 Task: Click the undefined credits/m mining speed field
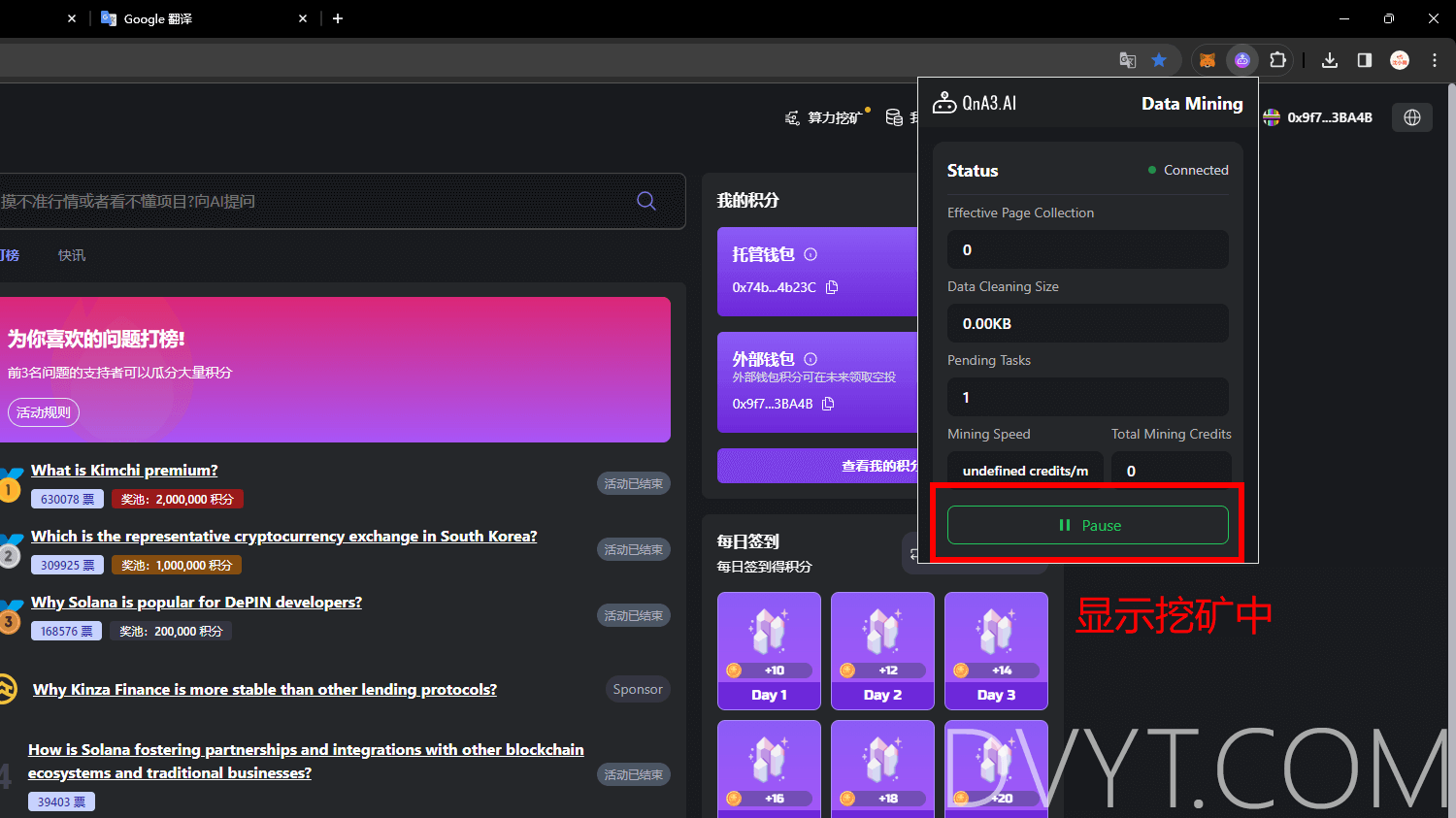tap(1025, 469)
